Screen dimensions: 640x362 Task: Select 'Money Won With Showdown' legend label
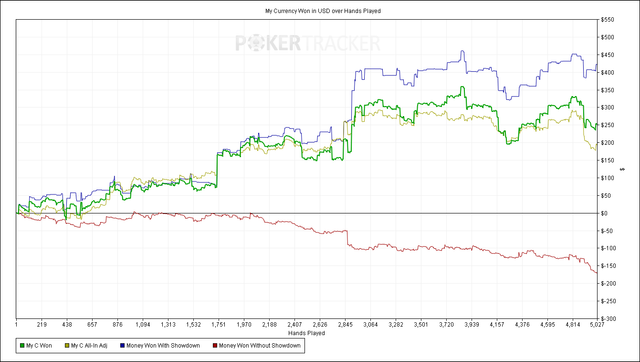tap(163, 346)
